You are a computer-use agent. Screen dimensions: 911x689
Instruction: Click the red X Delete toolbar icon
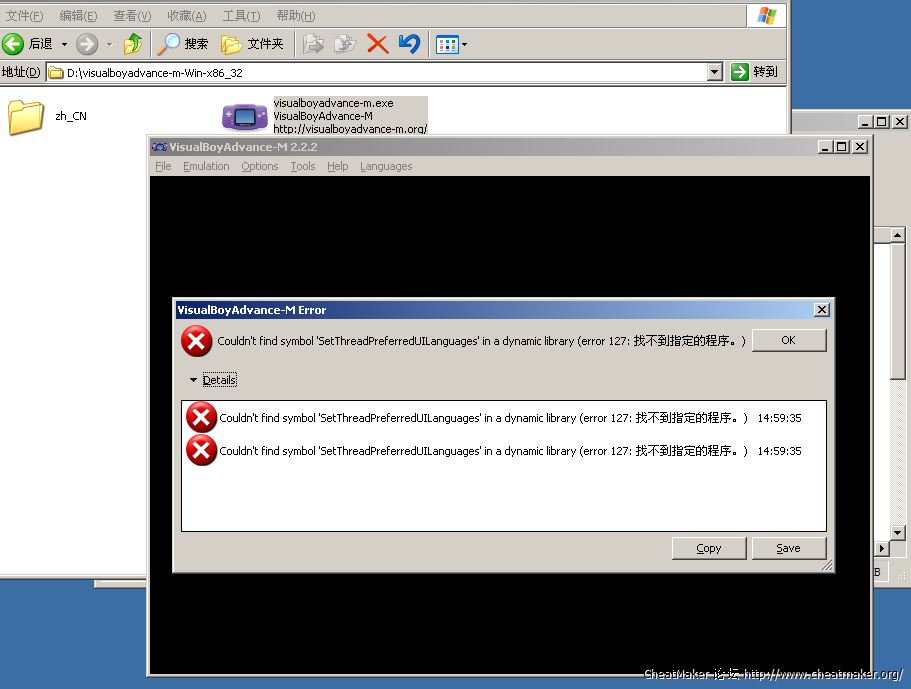click(377, 44)
